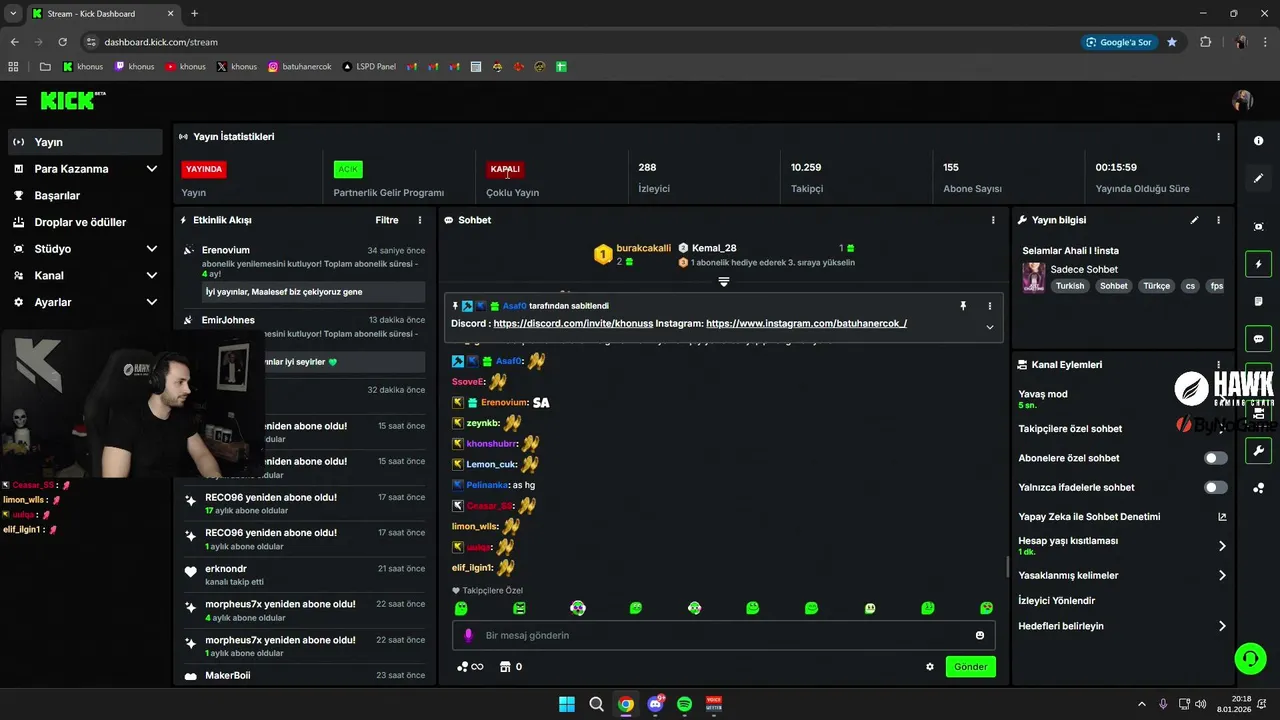This screenshot has width=1280, height=720.
Task: Click the purple microphone icon in the message box
Action: [x=469, y=635]
